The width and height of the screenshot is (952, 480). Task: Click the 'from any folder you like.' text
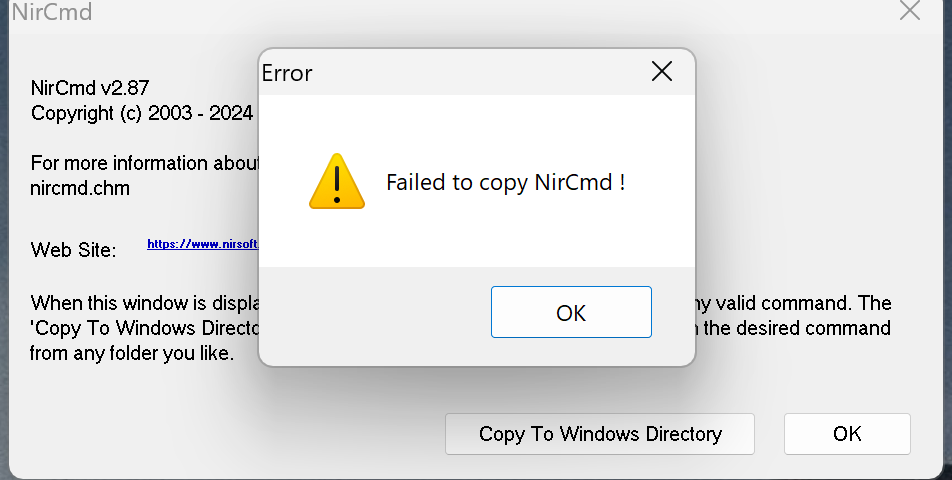(x=132, y=353)
